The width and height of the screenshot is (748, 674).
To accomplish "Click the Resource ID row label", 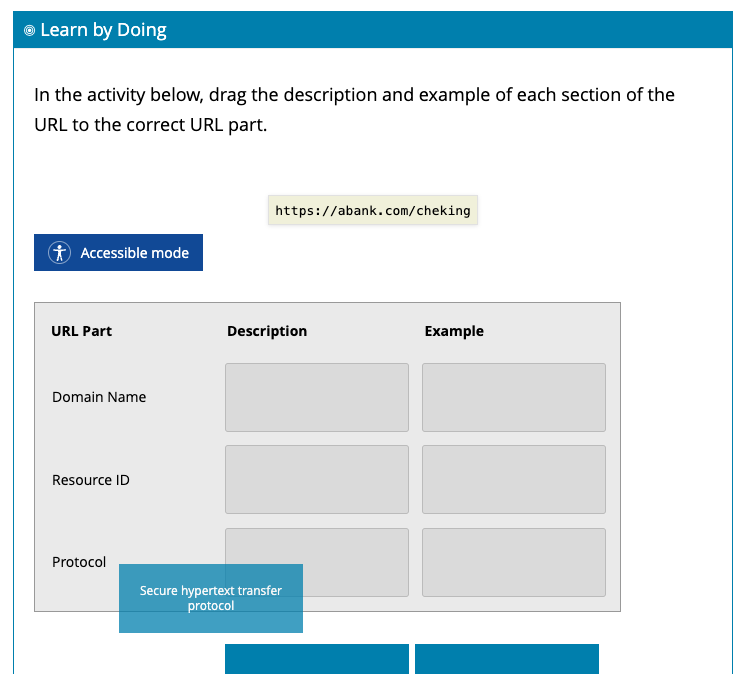I will pos(91,480).
